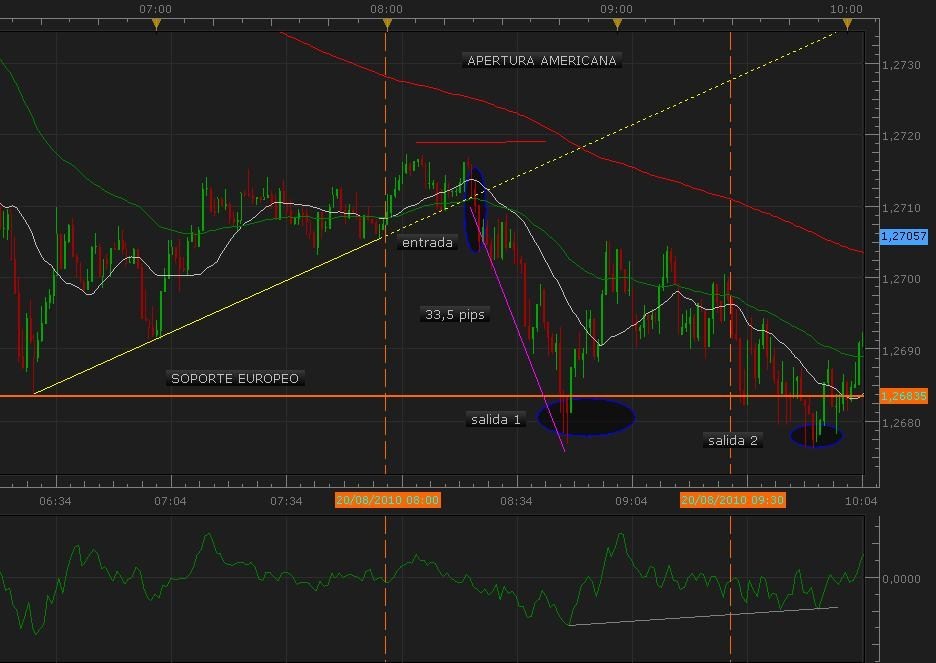Click the 07:04 time axis label

coord(170,501)
